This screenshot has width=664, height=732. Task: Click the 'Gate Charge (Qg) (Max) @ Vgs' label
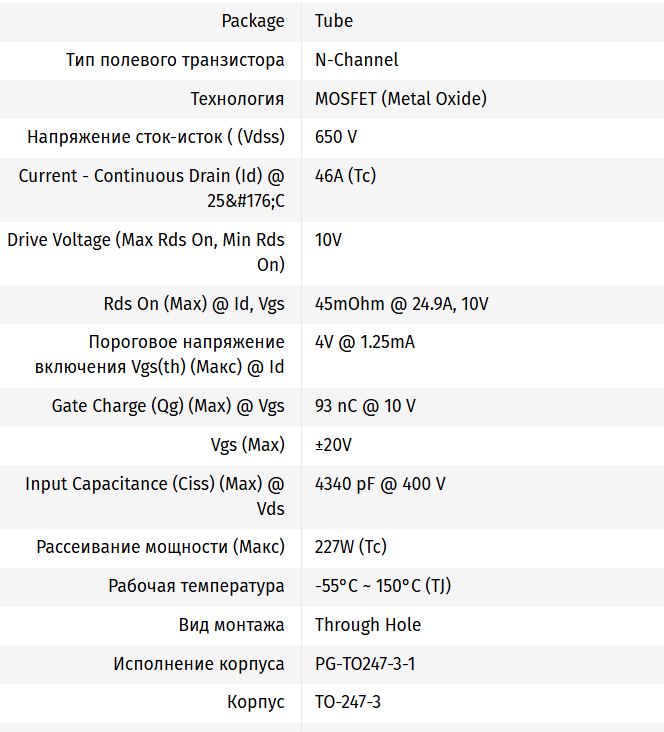pyautogui.click(x=168, y=406)
